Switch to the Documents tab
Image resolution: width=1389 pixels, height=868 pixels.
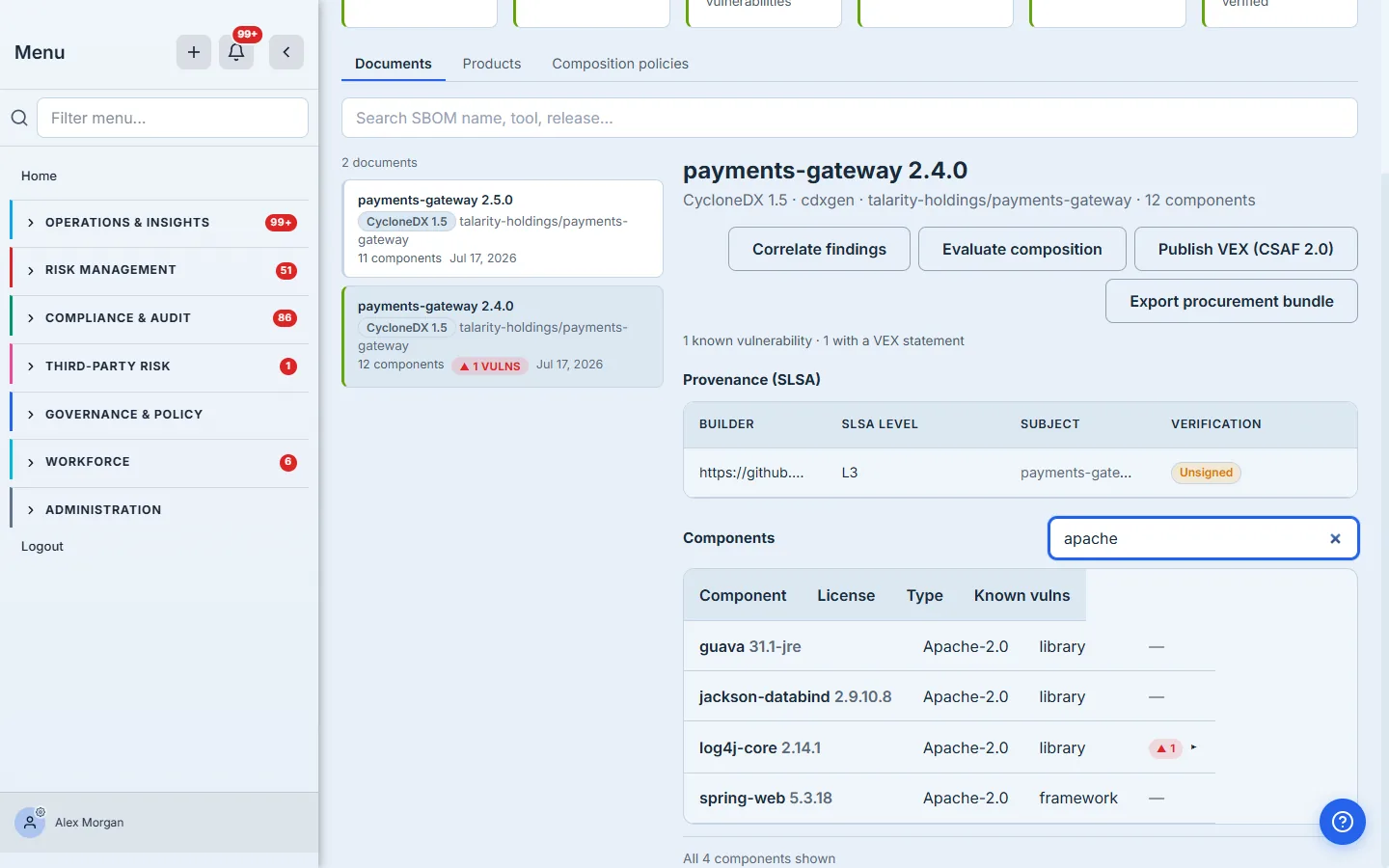click(394, 64)
